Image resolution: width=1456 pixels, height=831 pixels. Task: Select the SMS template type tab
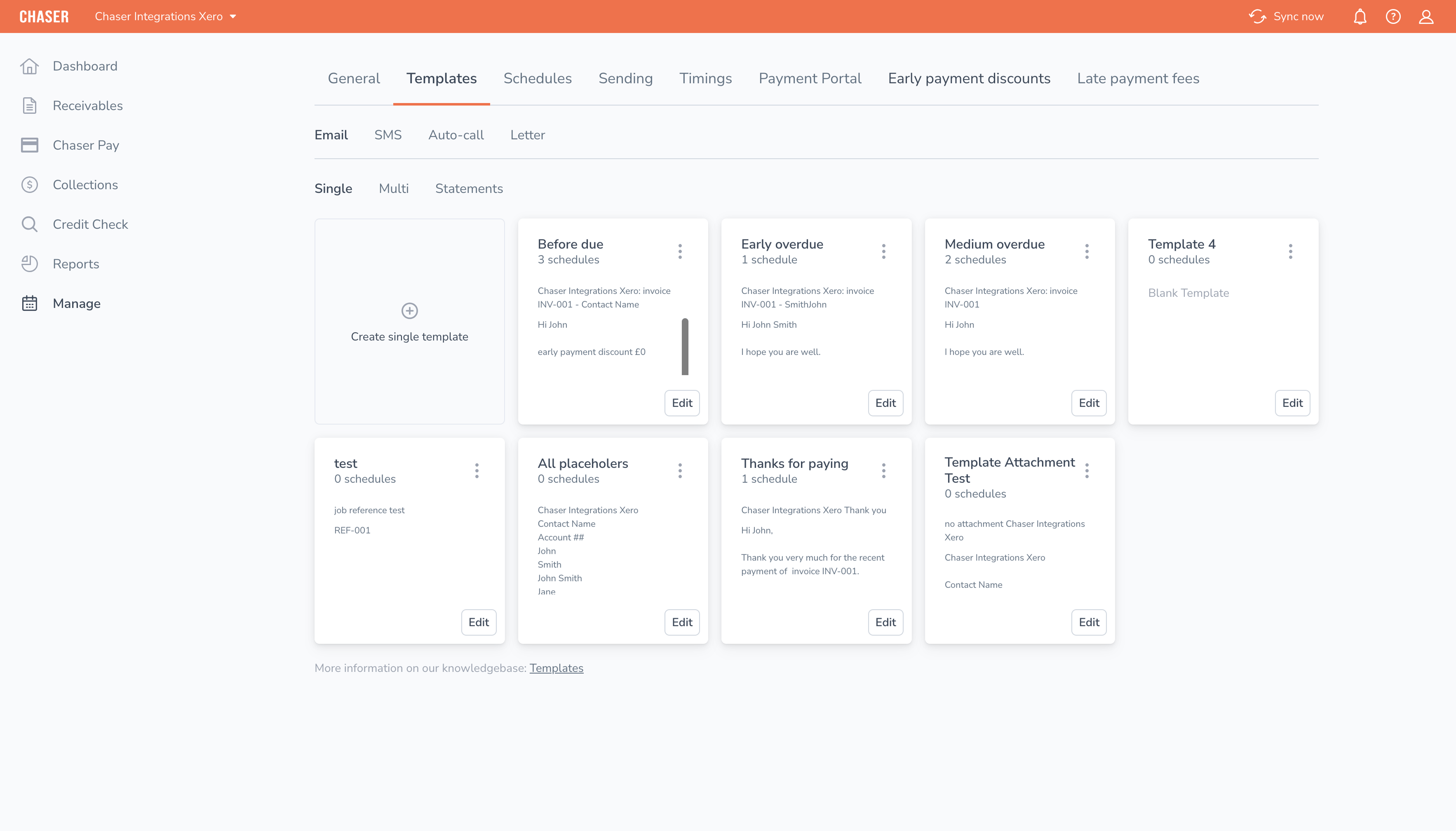pos(387,135)
